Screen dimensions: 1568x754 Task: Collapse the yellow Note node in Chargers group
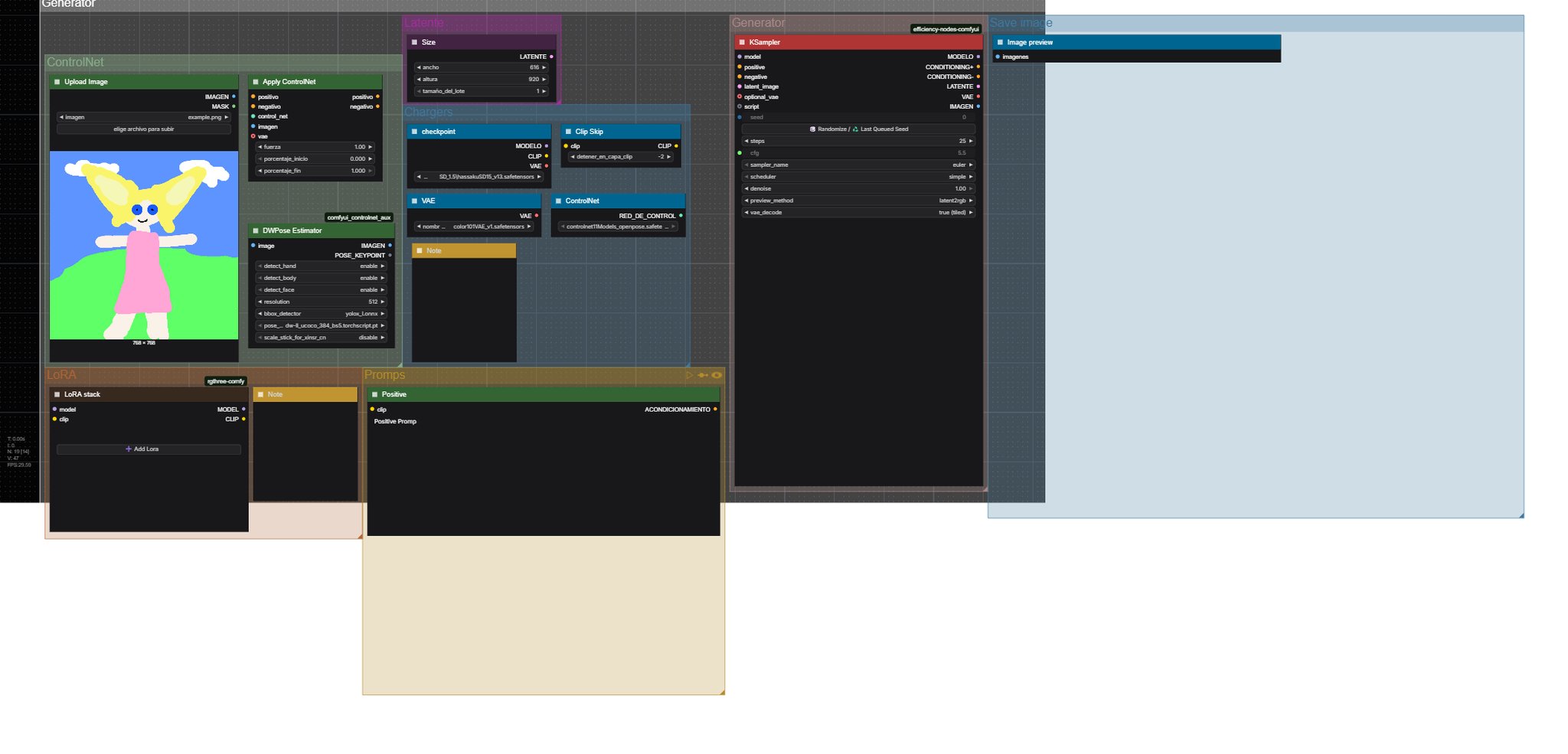(419, 251)
